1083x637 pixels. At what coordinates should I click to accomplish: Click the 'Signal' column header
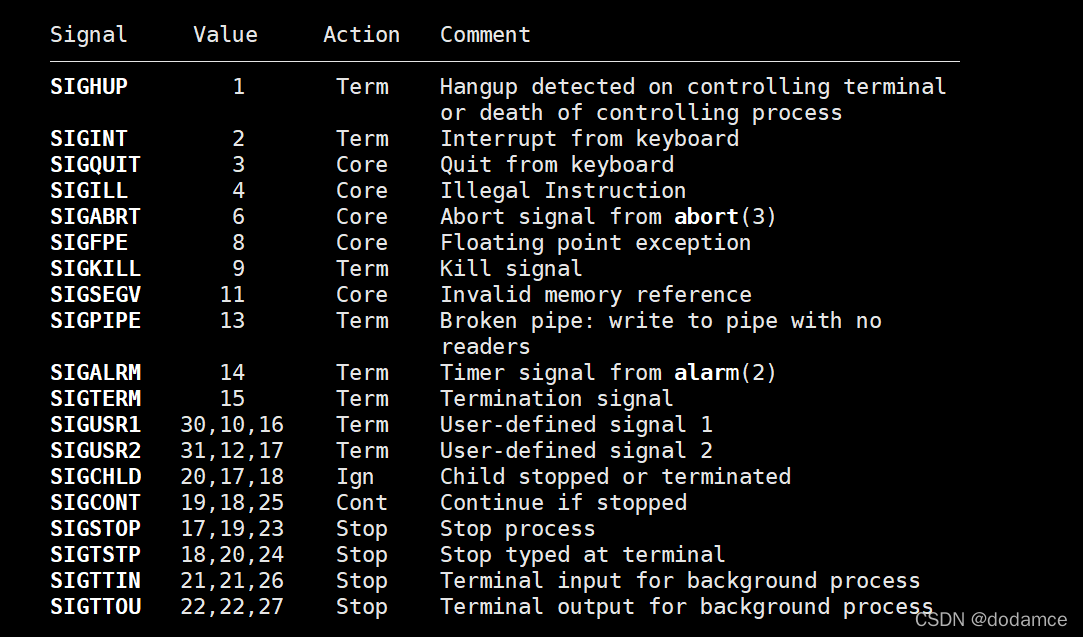[88, 35]
